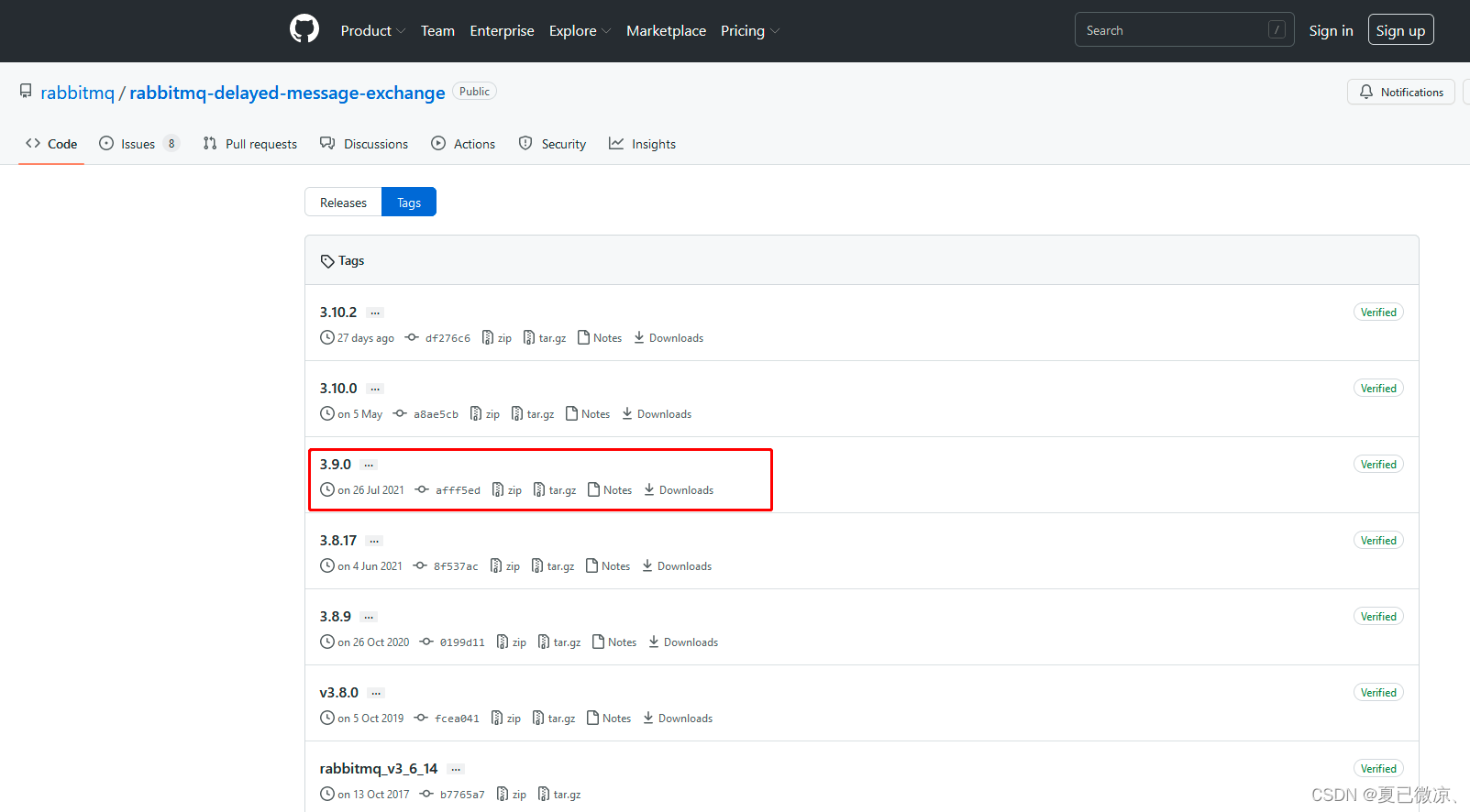Download zip for tag 3.10.0
The height and width of the screenshot is (812, 1470).
pos(485,414)
